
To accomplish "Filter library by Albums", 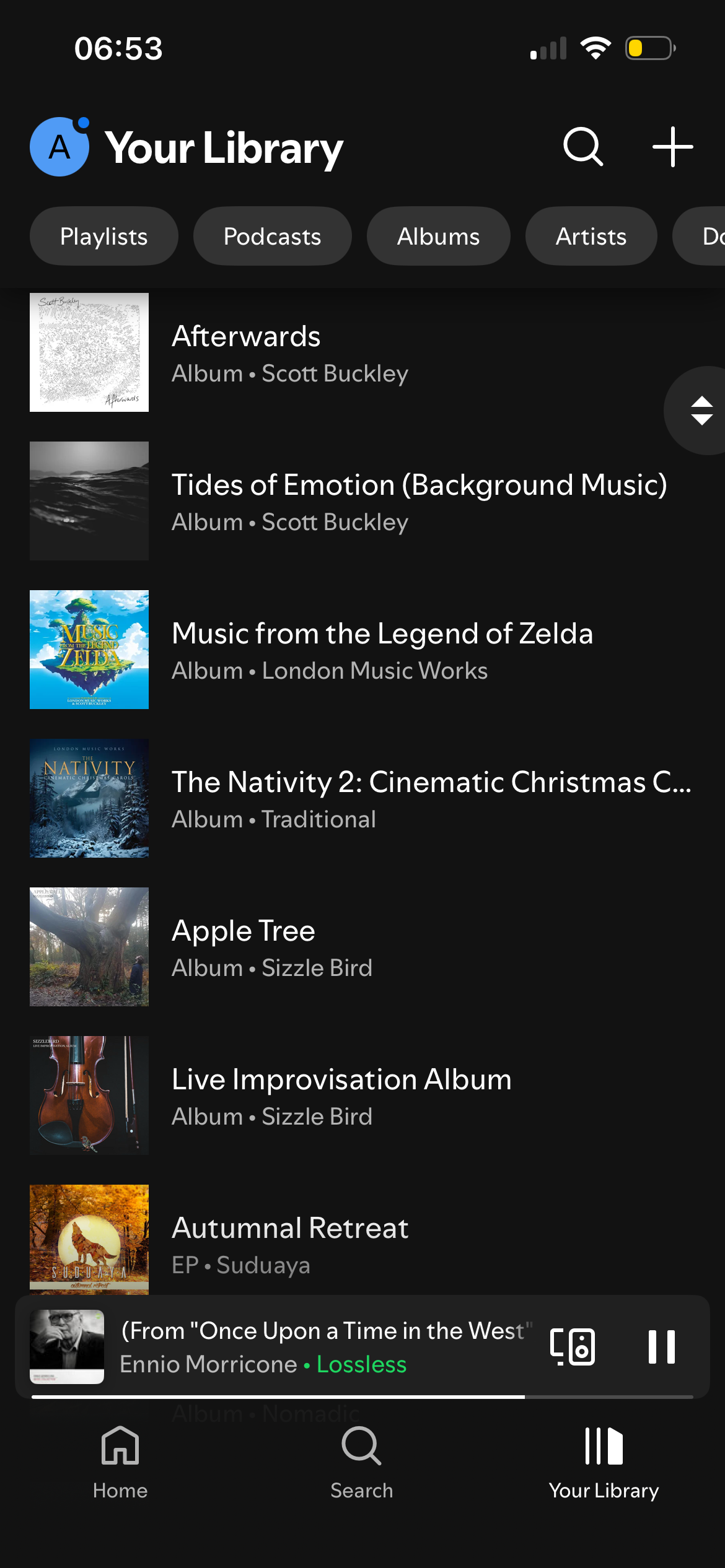I will 438,237.
